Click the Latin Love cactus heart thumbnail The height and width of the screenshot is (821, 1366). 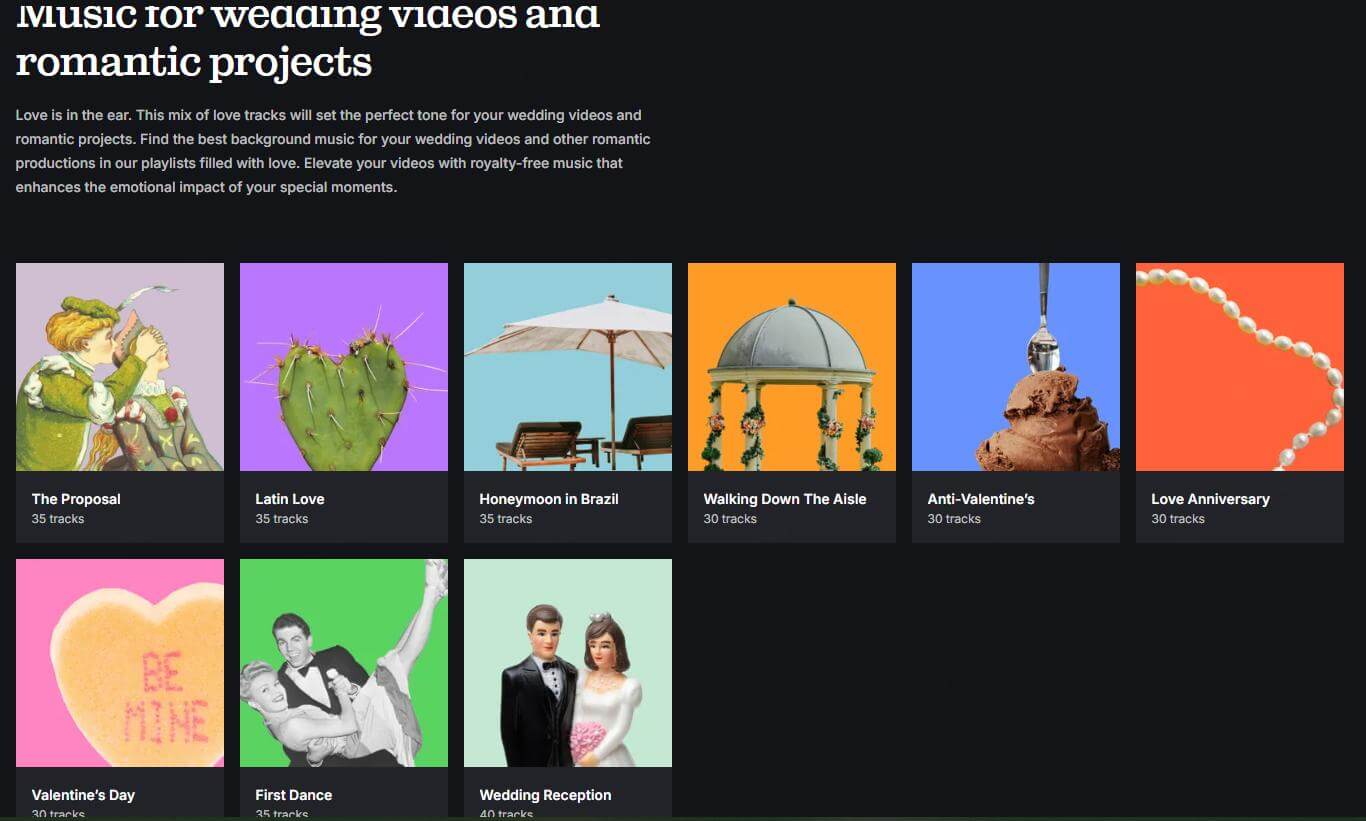point(344,367)
